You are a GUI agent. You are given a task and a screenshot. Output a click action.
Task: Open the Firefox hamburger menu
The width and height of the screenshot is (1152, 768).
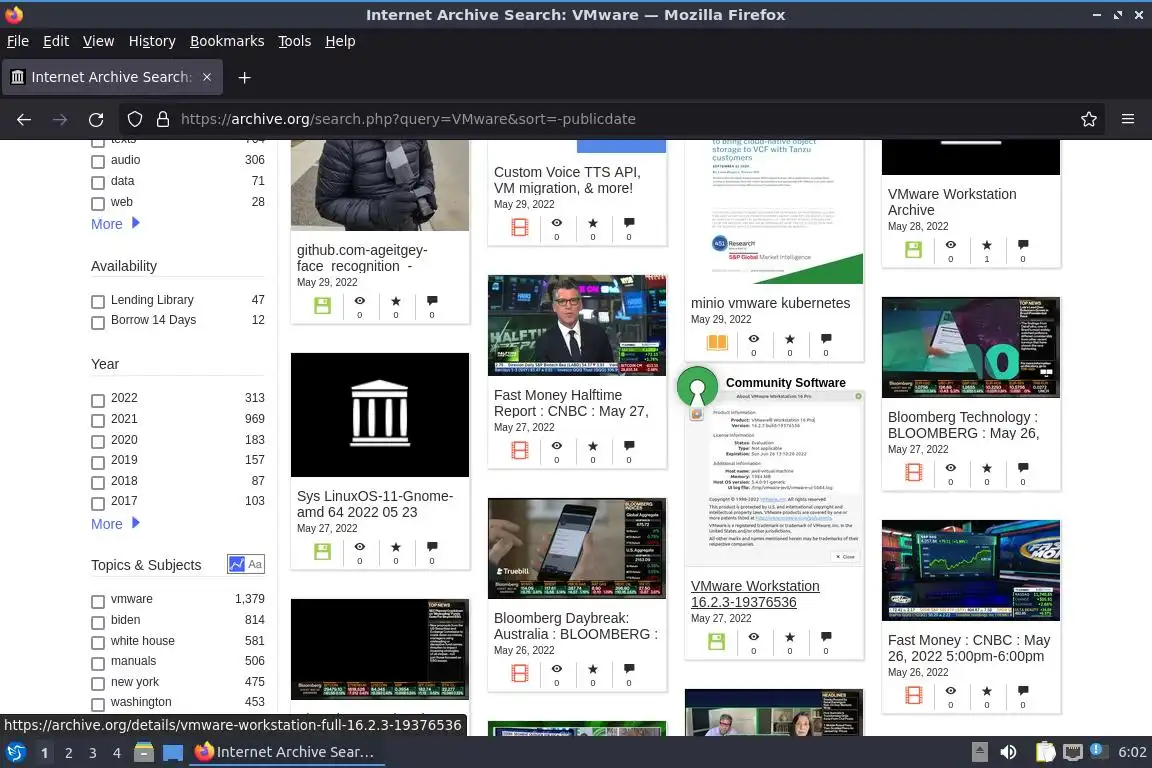point(1128,119)
